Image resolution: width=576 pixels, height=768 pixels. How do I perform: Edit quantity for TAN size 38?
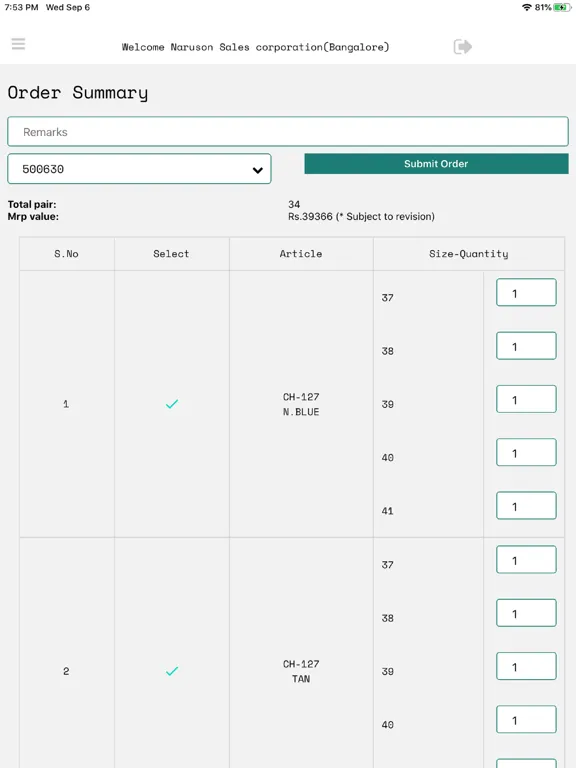click(x=526, y=613)
